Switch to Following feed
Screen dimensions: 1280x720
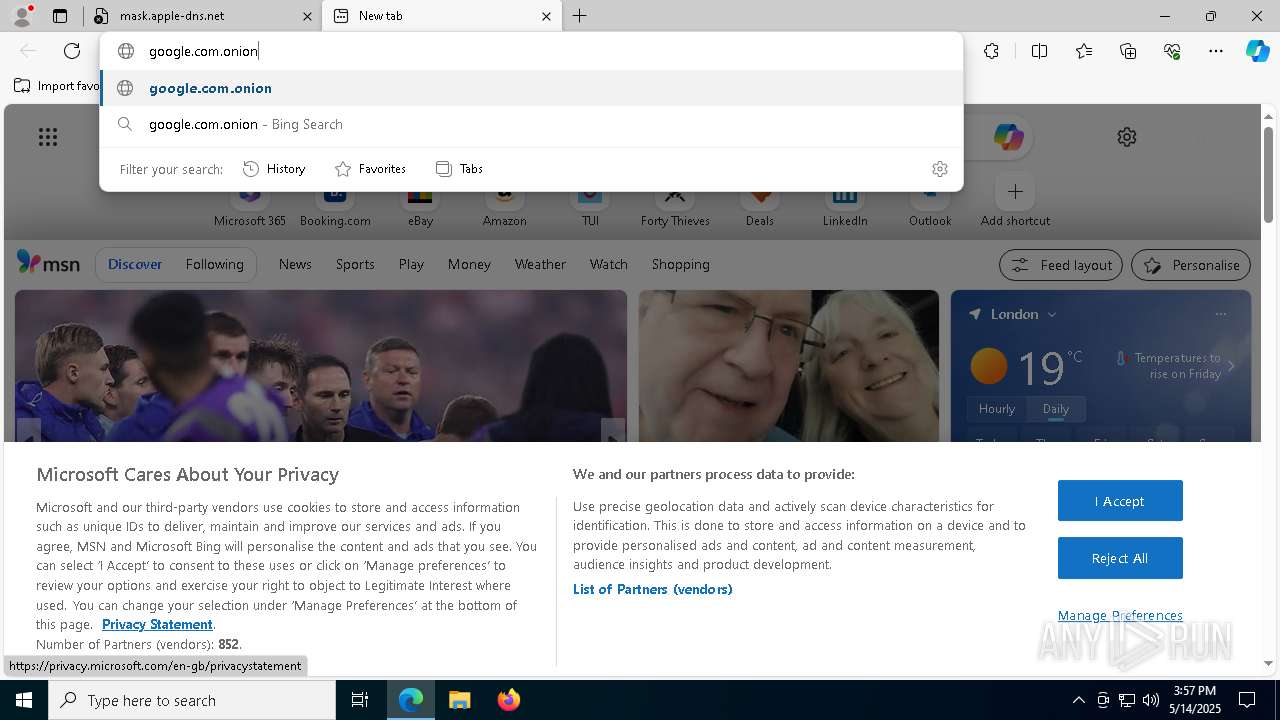pos(214,264)
